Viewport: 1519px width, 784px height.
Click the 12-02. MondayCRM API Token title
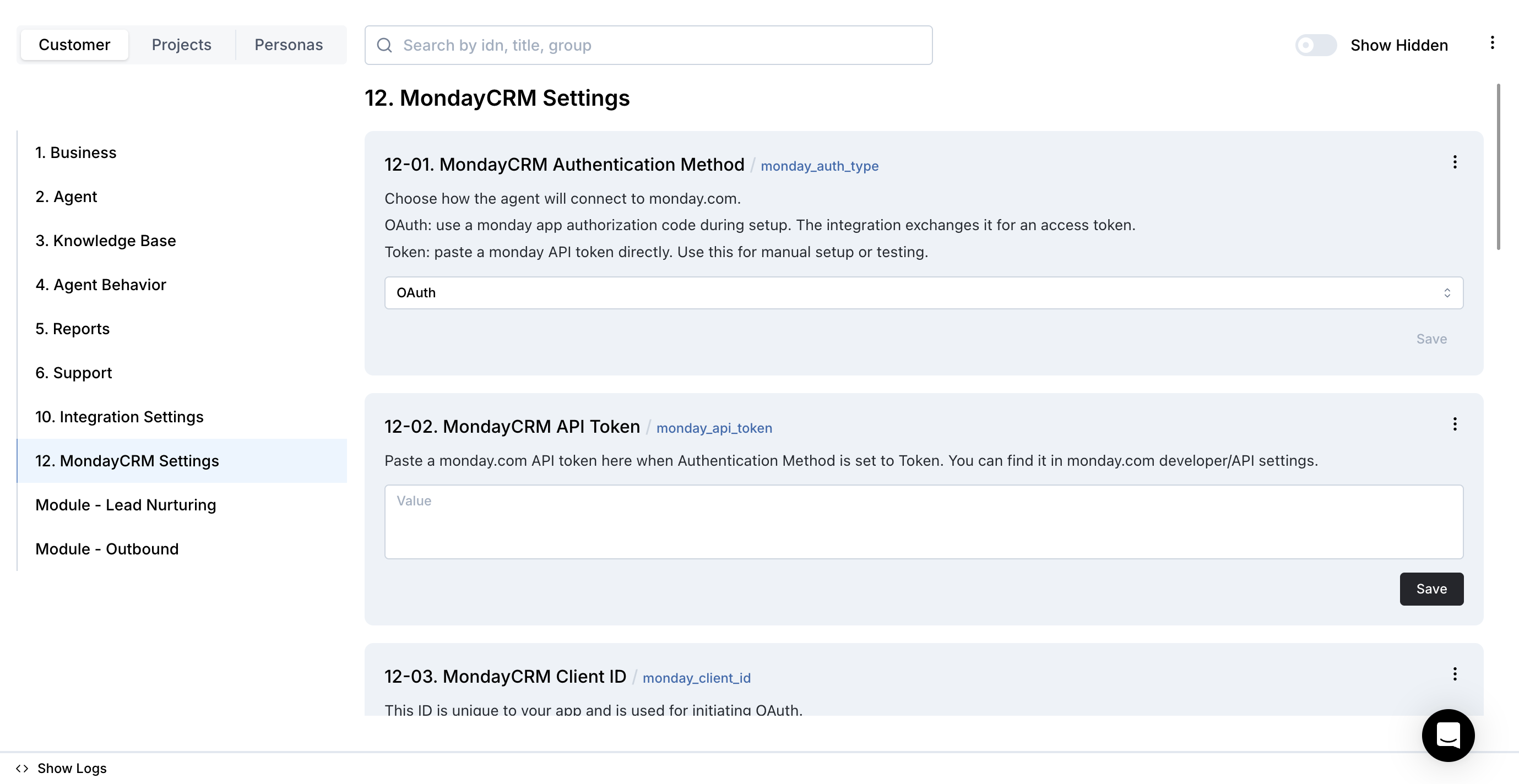[x=512, y=426]
